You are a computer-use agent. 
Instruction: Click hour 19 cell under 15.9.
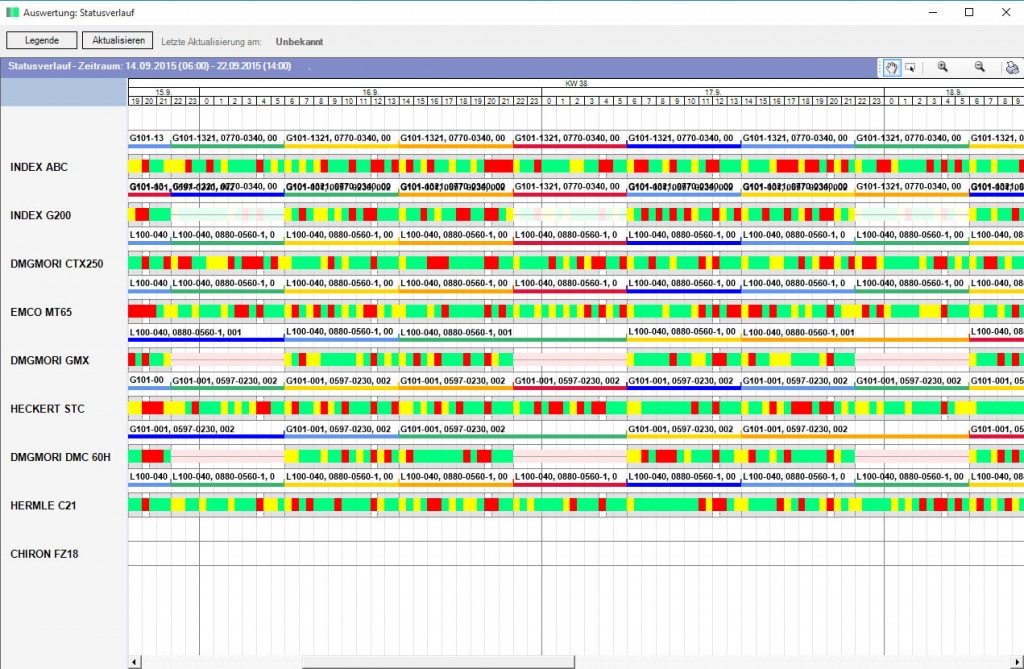click(135, 101)
